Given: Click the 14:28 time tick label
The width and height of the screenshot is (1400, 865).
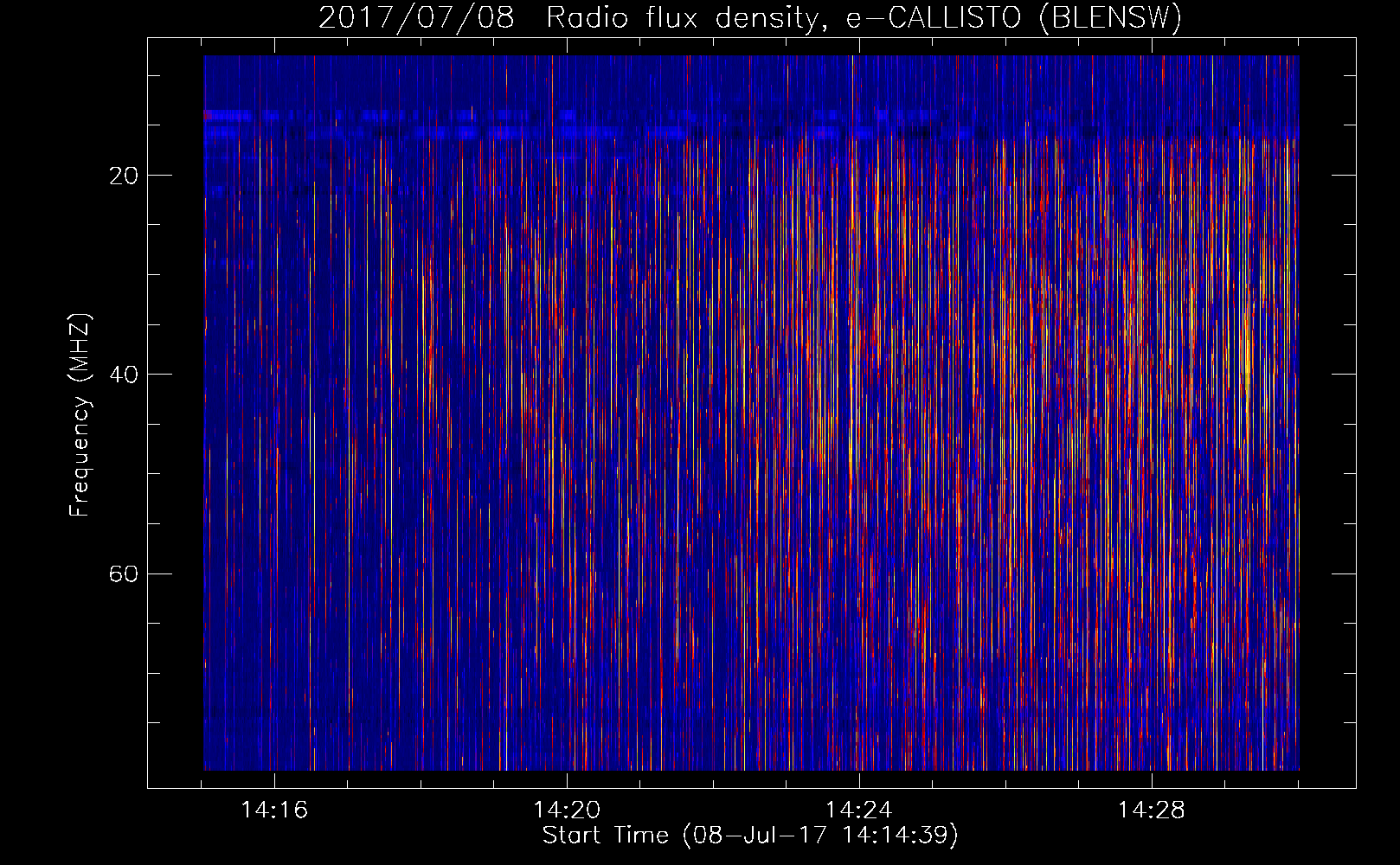Looking at the screenshot, I should (x=1152, y=811).
